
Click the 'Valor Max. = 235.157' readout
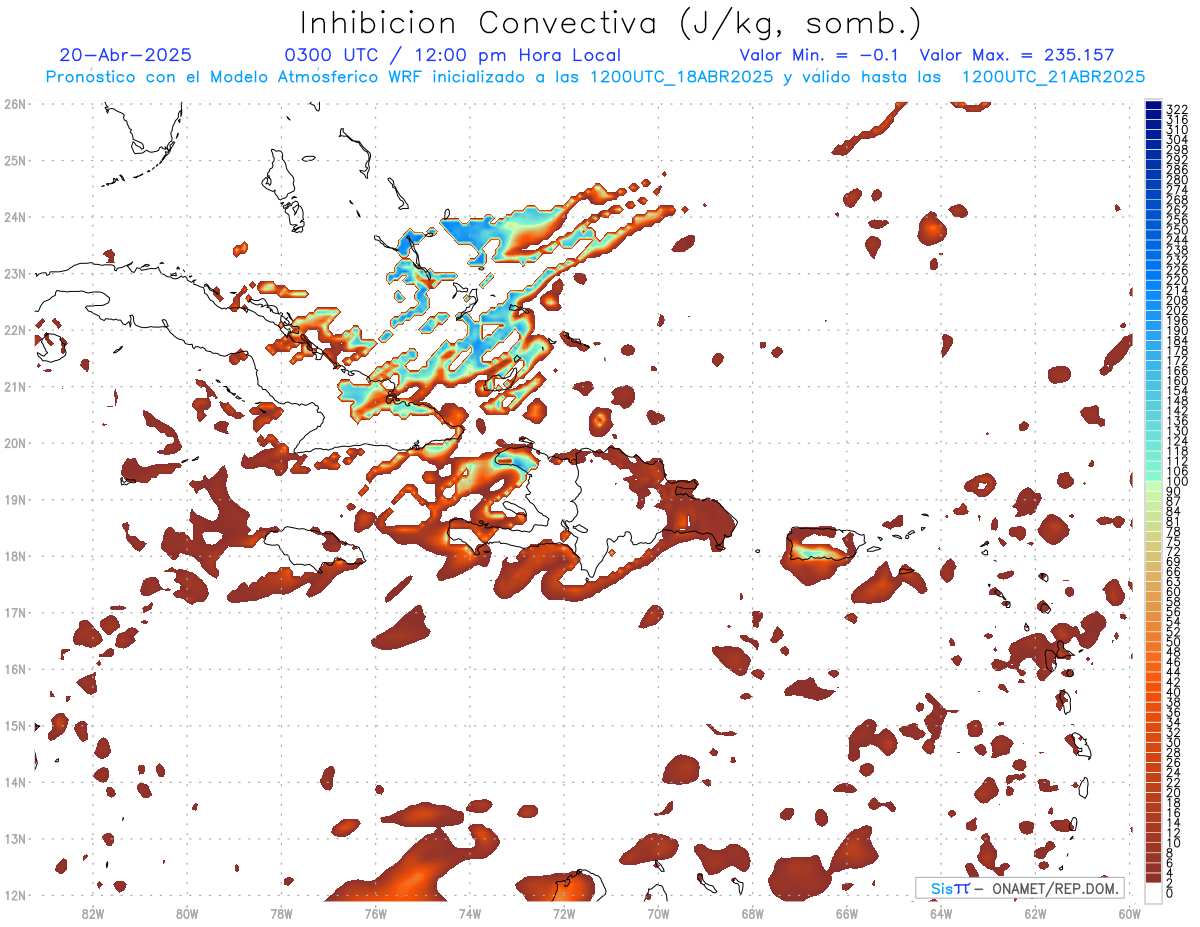1017,56
